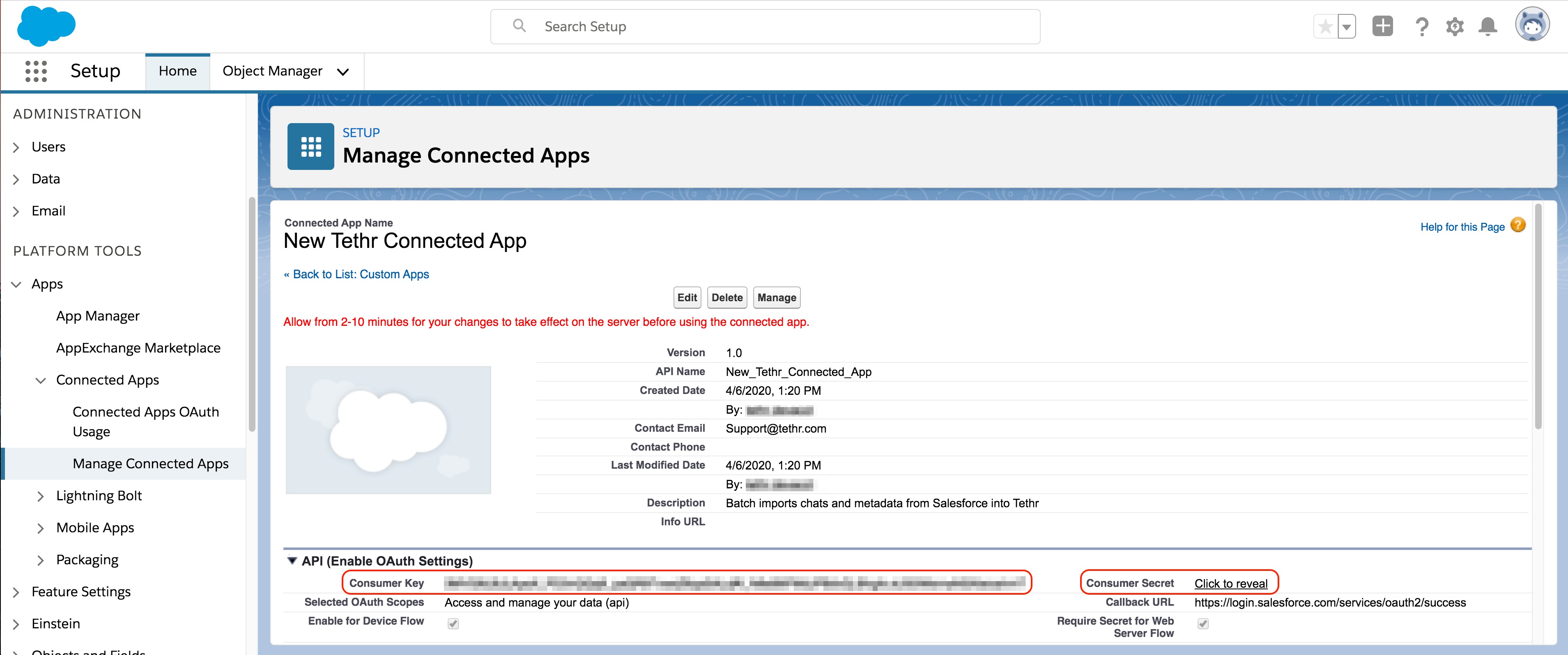Select Manage Connected Apps in sidebar
Image resolution: width=1568 pixels, height=655 pixels.
tap(150, 463)
